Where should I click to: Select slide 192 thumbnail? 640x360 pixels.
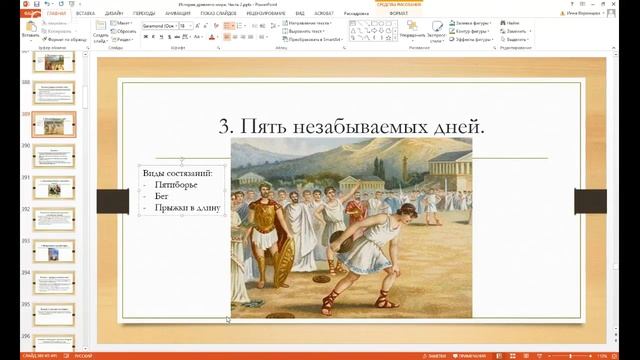(x=54, y=220)
